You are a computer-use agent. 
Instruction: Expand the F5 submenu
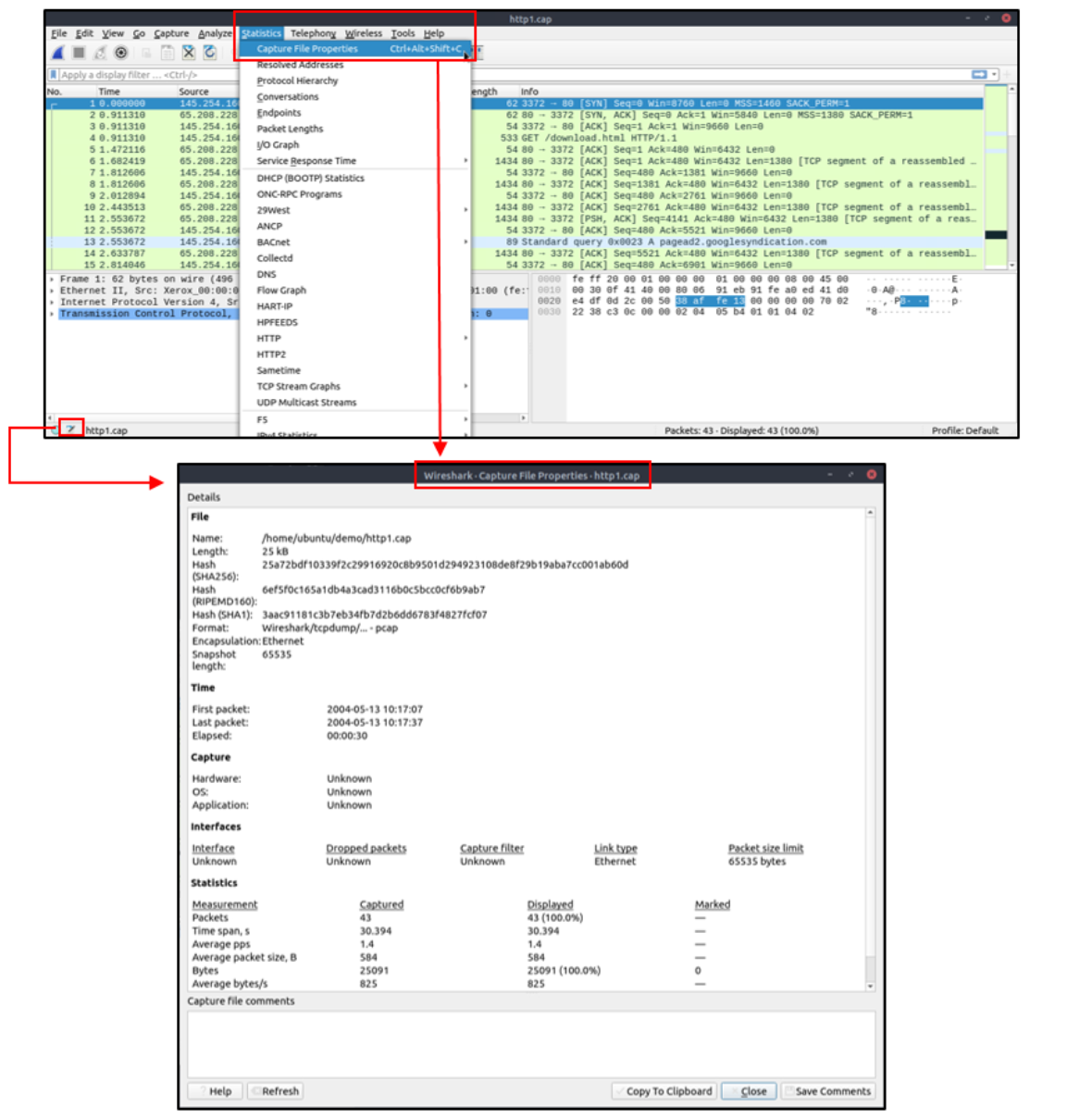point(355,419)
